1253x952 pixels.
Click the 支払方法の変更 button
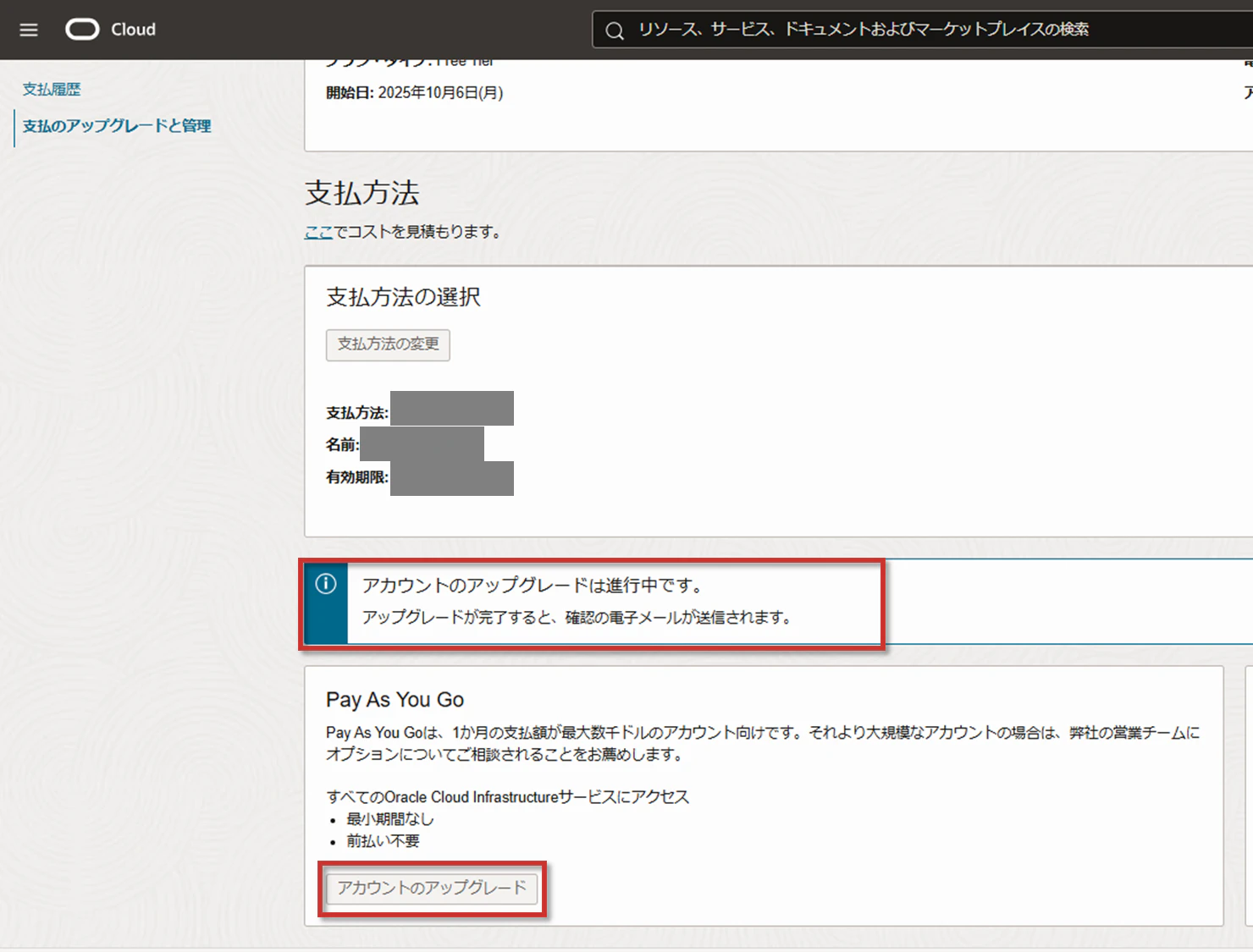point(388,344)
